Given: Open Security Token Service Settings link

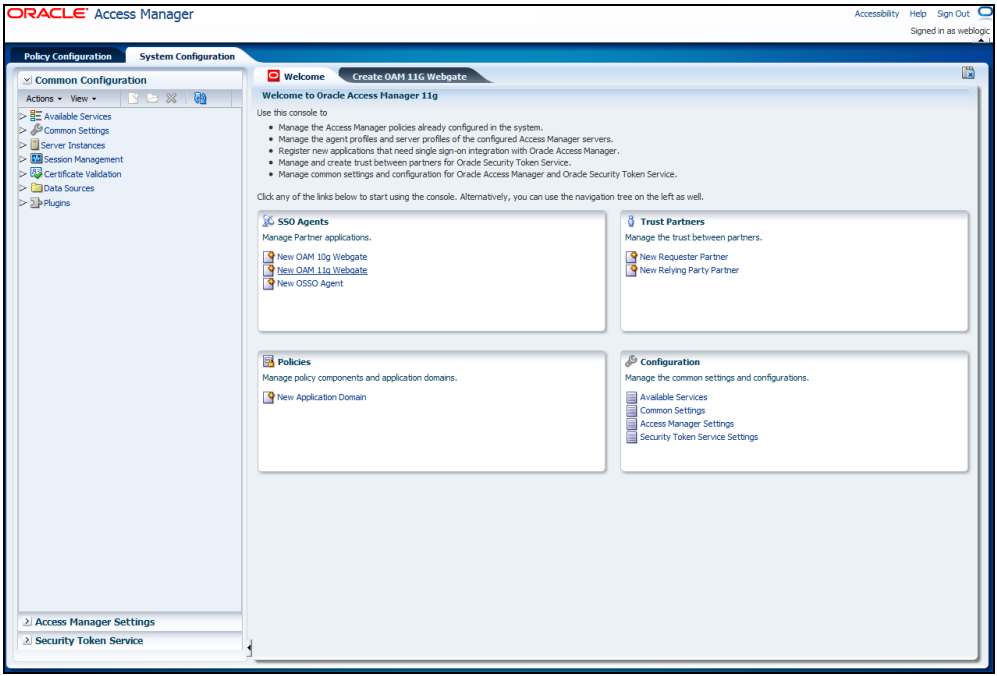Looking at the screenshot, I should [699, 438].
